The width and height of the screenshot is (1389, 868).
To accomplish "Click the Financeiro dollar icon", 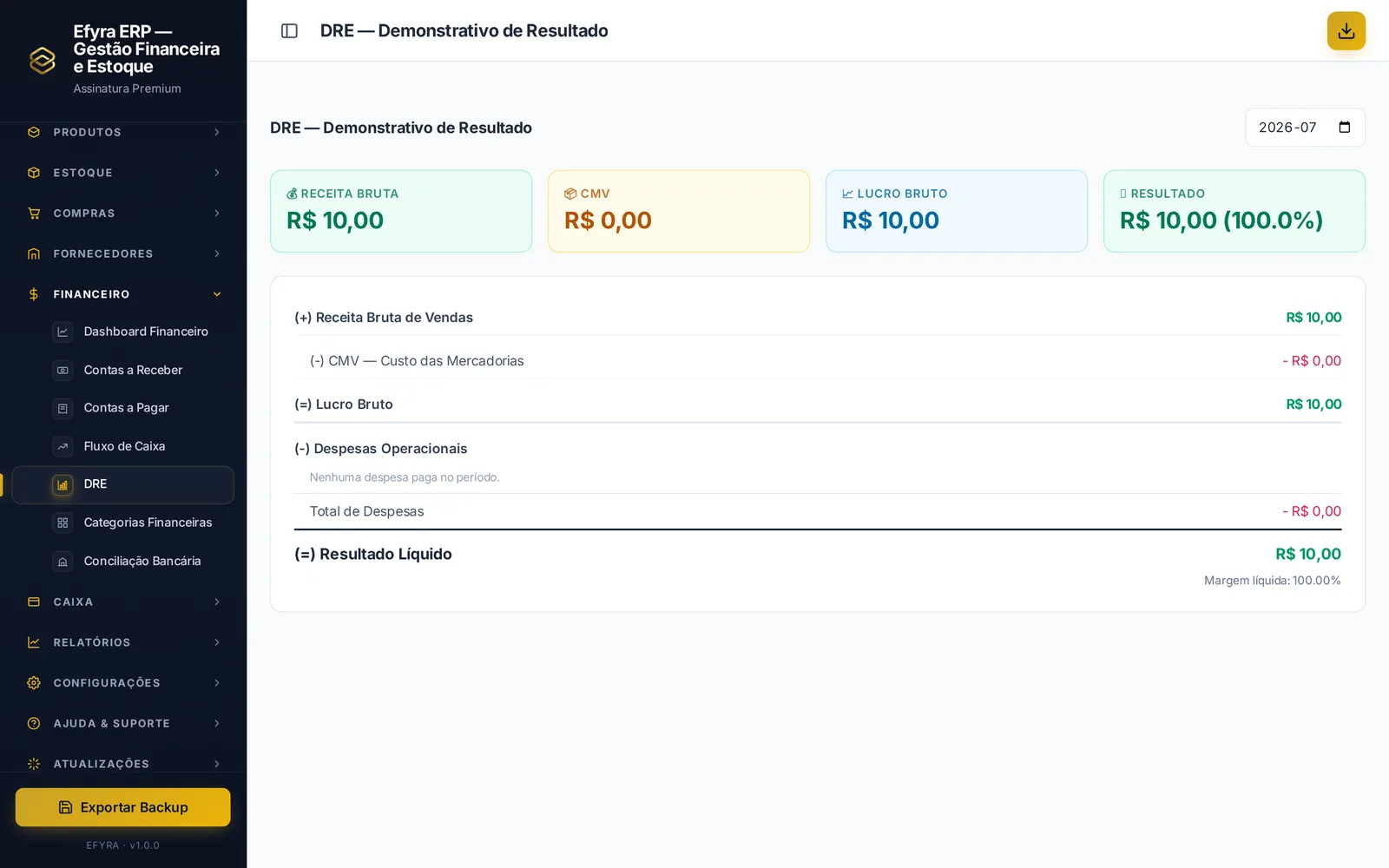I will pos(34,294).
